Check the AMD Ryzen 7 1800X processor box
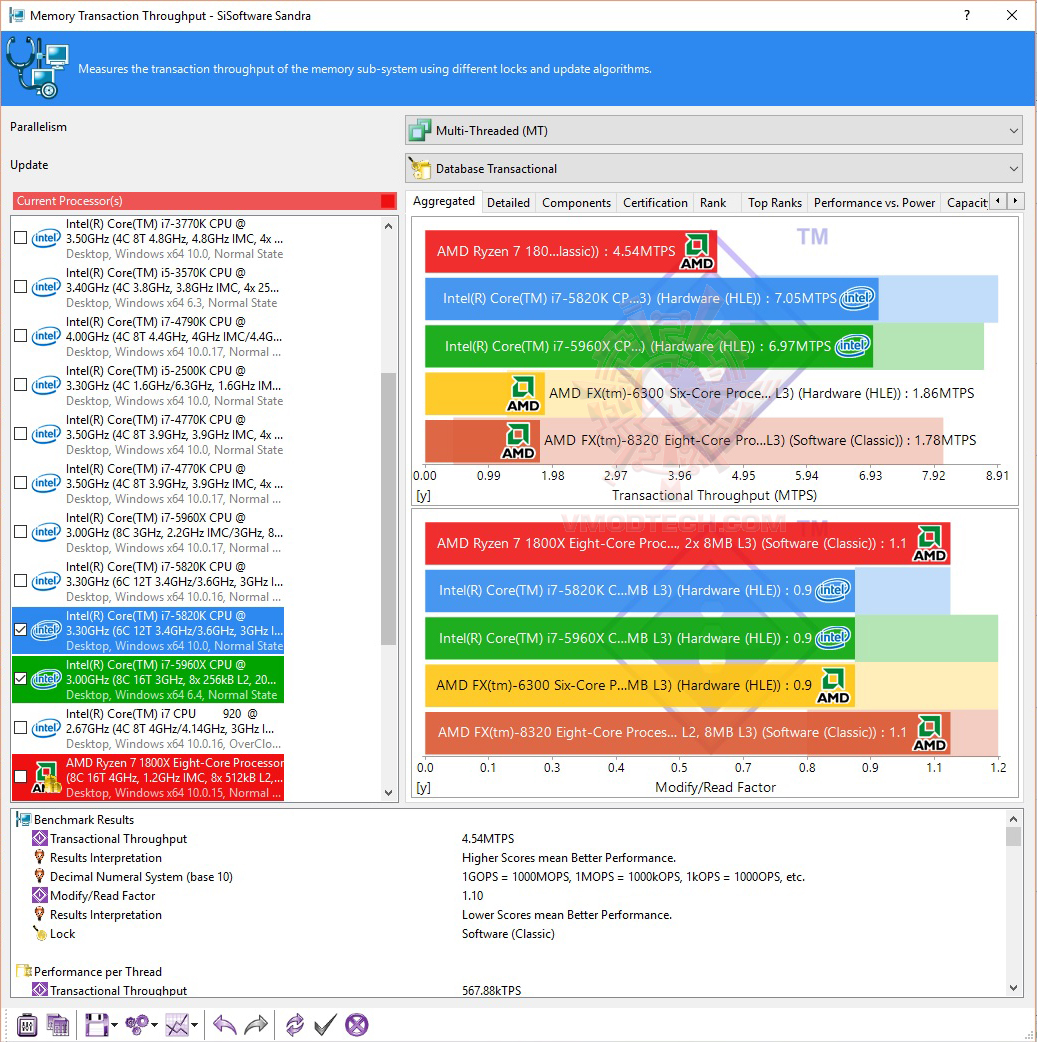The width and height of the screenshot is (1037, 1042). 21,777
